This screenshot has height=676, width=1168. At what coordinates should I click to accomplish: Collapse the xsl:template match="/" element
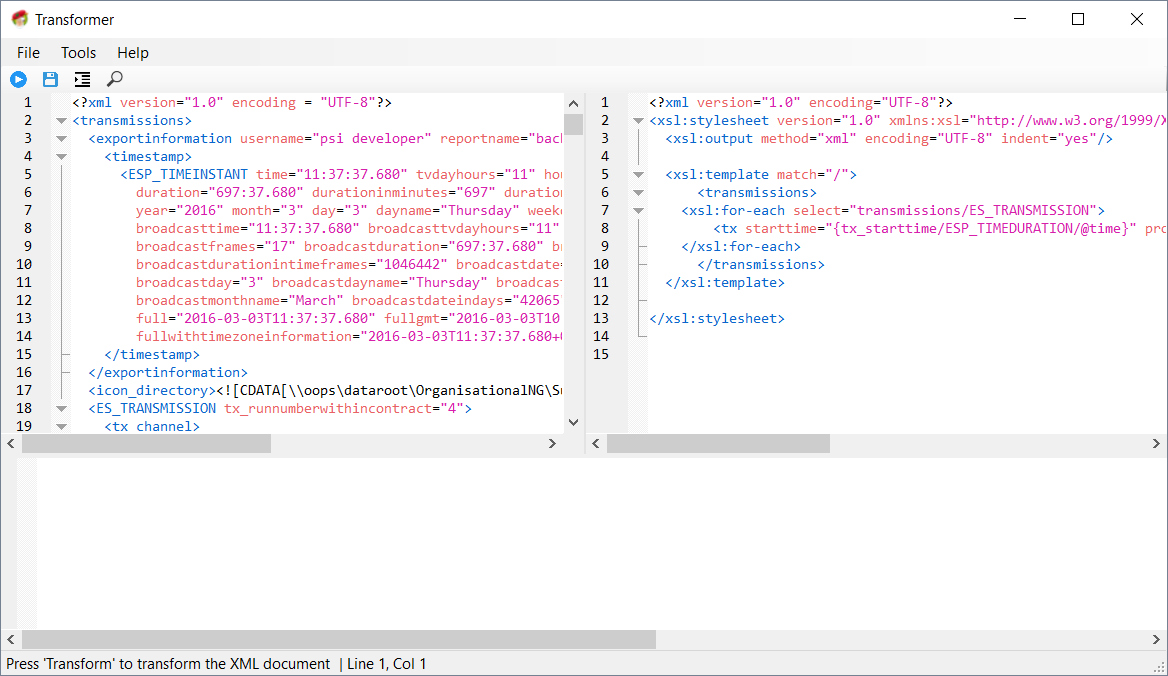point(638,174)
